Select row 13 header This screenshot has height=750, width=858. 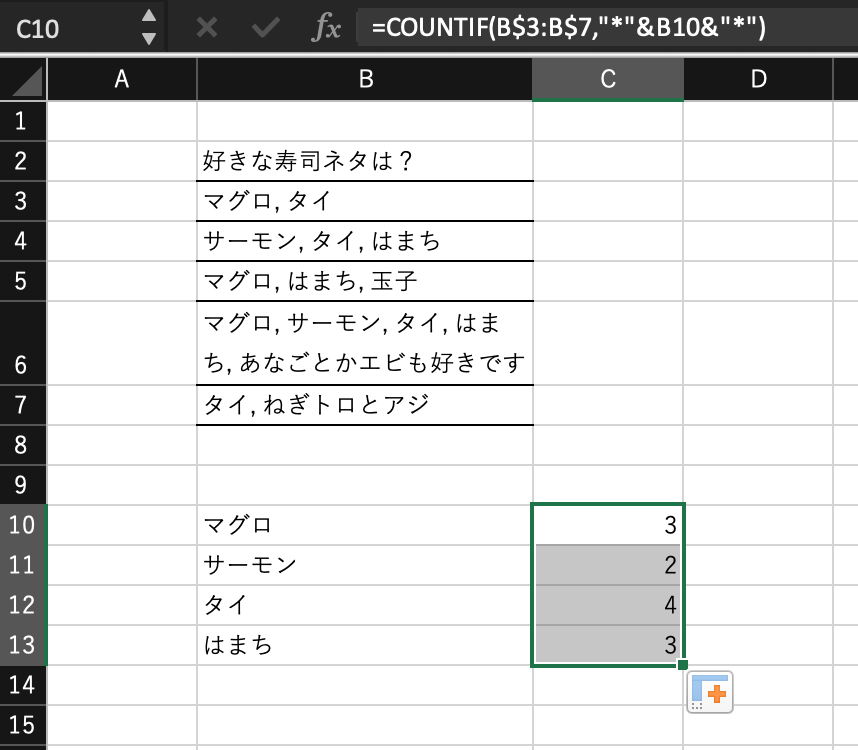[x=23, y=645]
